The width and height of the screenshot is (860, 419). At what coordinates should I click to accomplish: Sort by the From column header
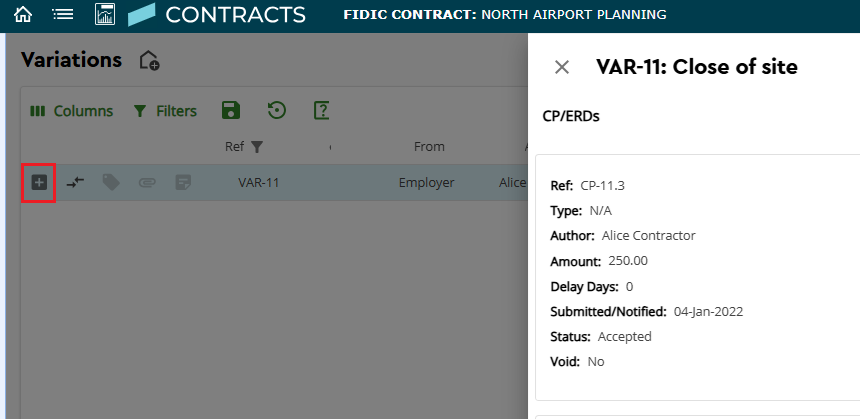[429, 147]
